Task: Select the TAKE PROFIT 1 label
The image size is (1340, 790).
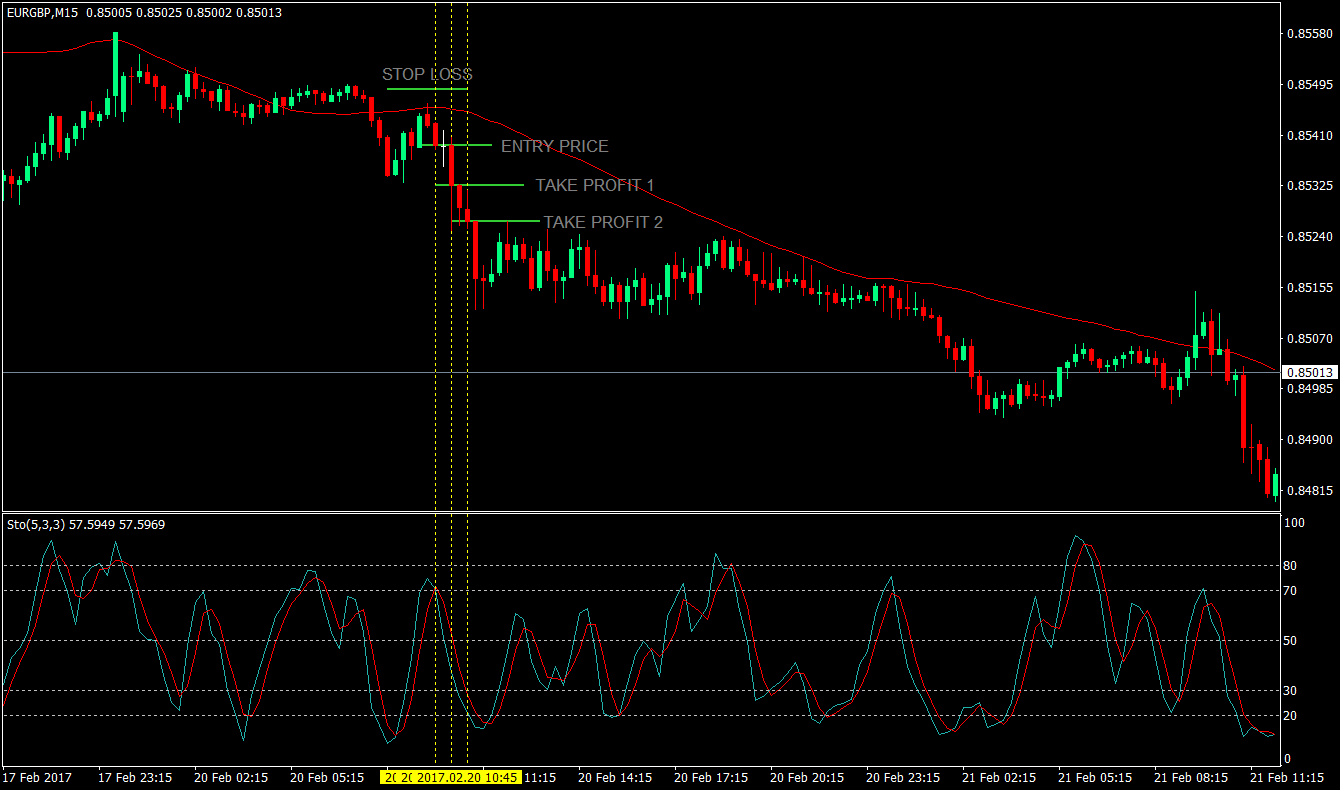Action: [595, 185]
